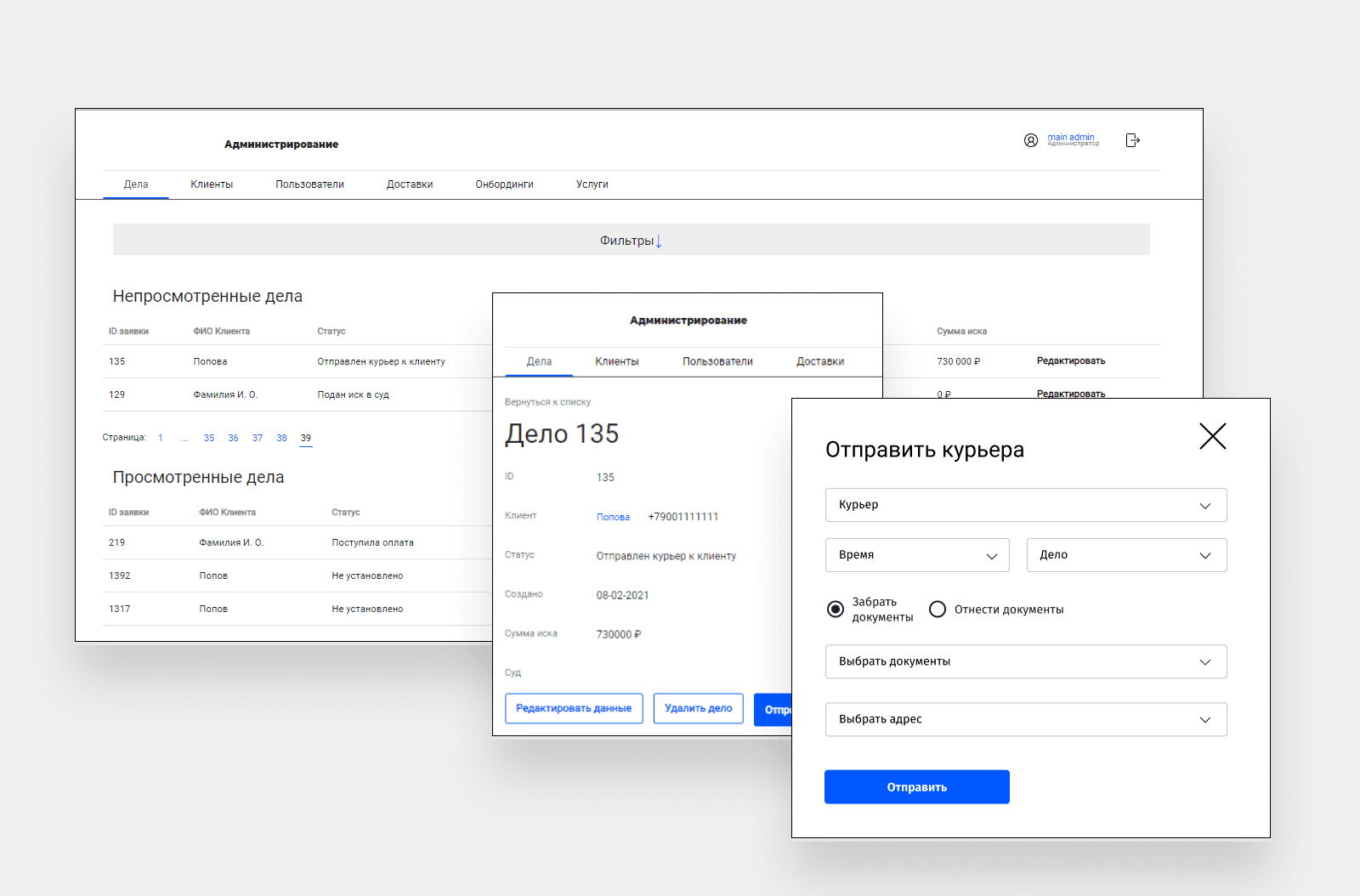The image size is (1360, 896).
Task: Click the Удалить дело button
Action: click(698, 708)
